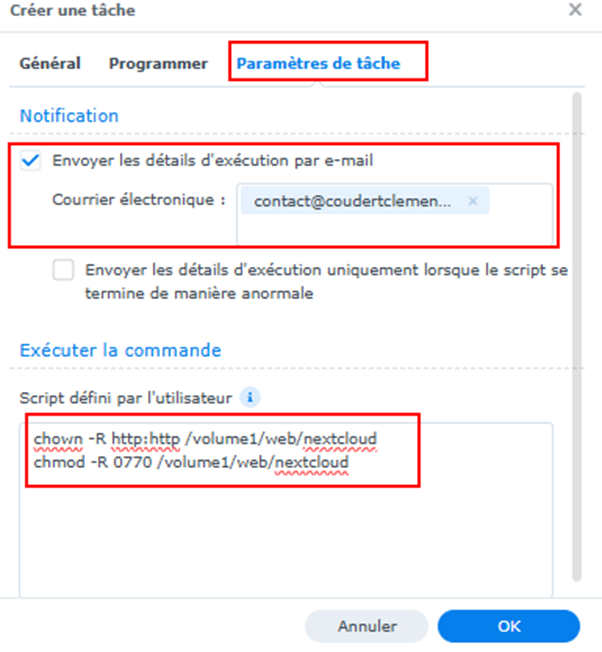The width and height of the screenshot is (602, 652).
Task: Click the OK button
Action: coord(509,626)
